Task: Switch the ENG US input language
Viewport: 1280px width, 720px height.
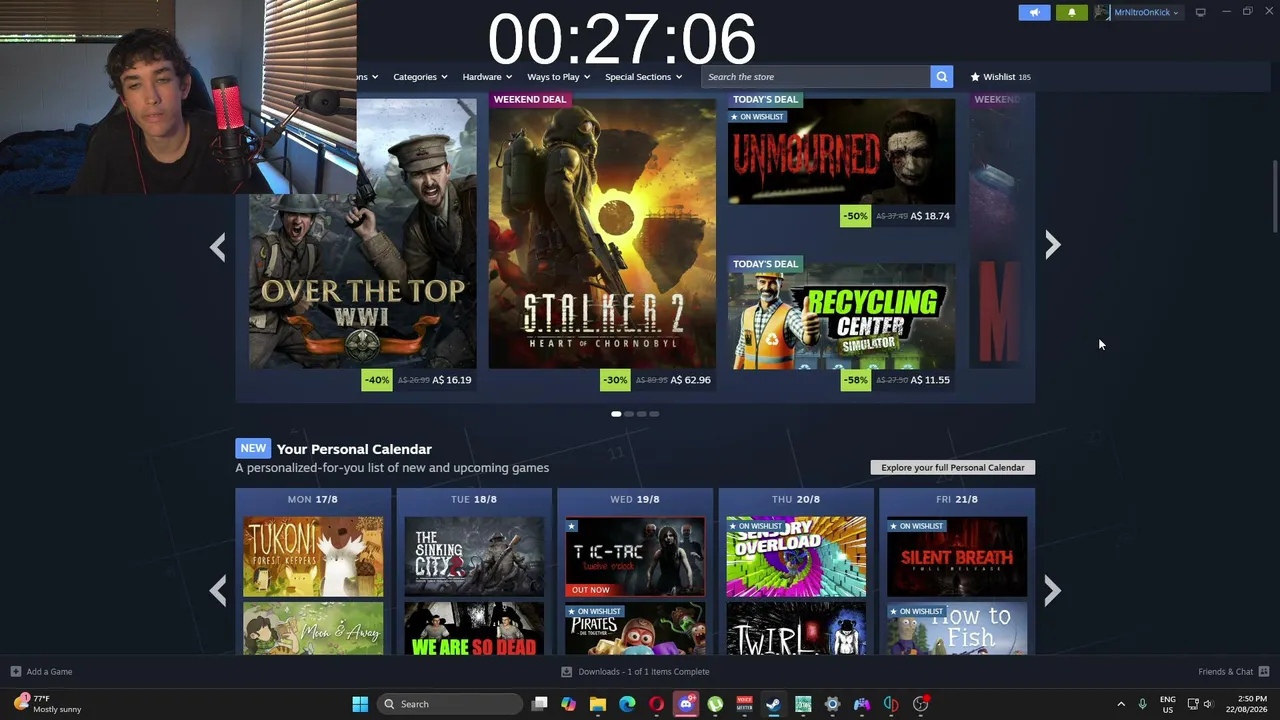Action: [1168, 704]
